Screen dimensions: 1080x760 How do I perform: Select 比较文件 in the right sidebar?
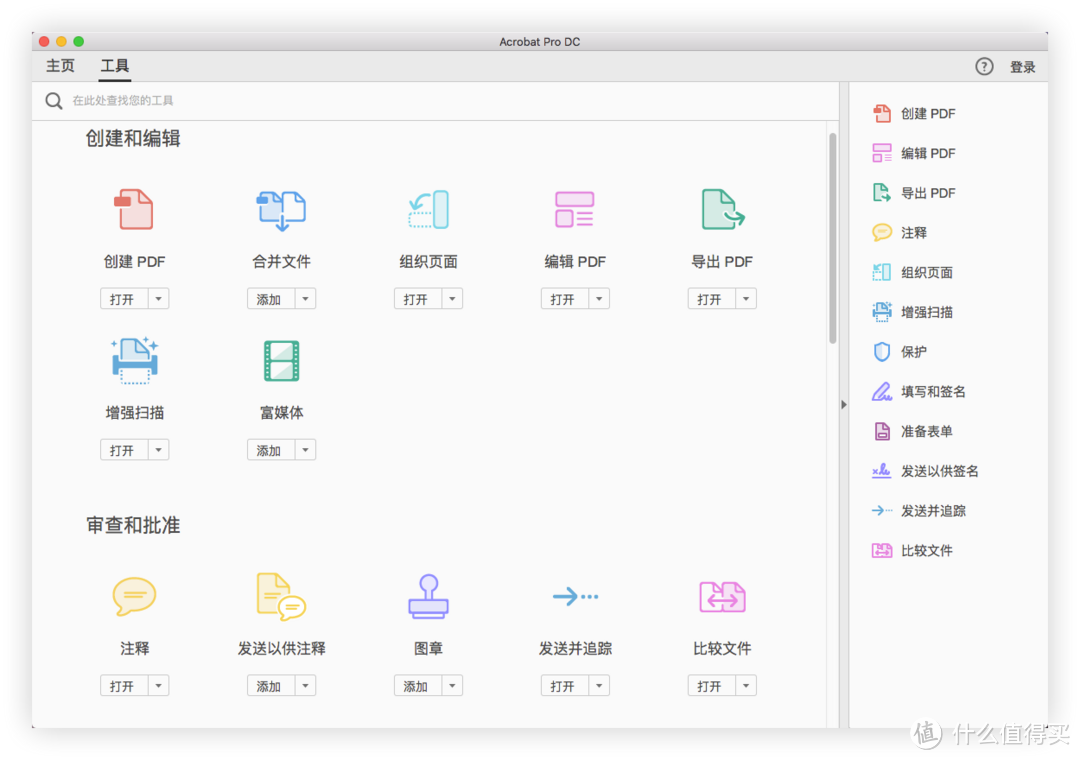[x=913, y=551]
